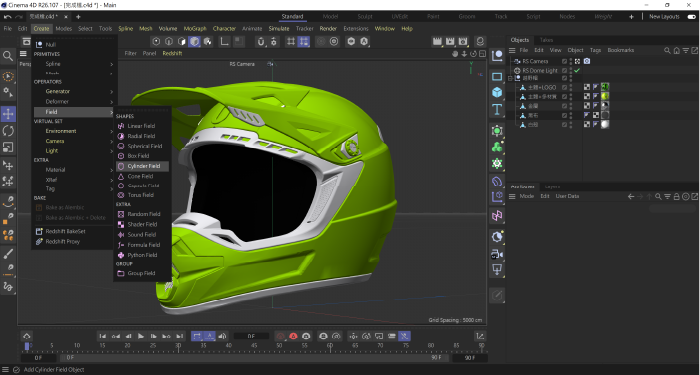The width and height of the screenshot is (700, 375).
Task: Click the home icon in Objects panel
Action: pos(677,50)
